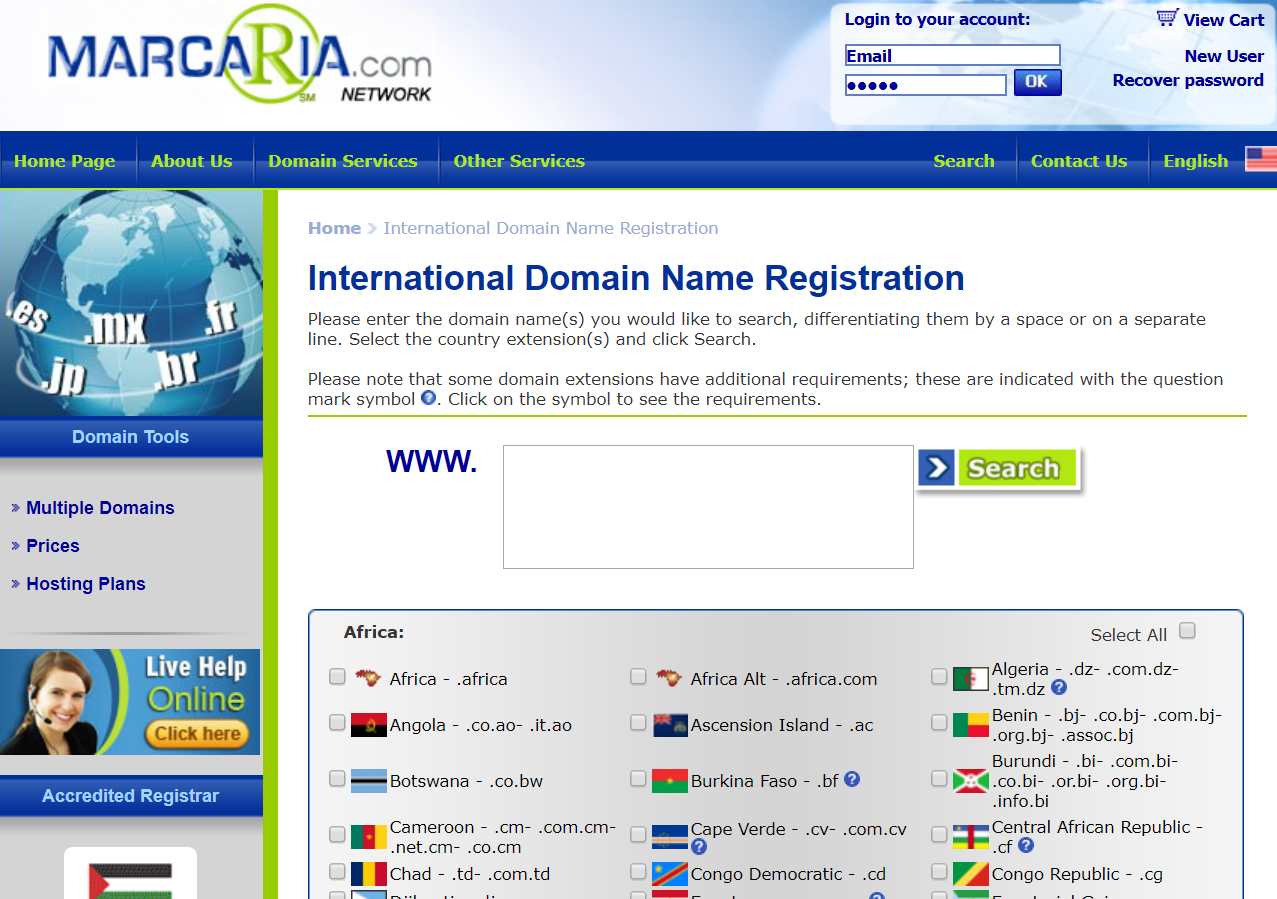Click the Africa map icon next to Africa - .africa
Viewport: 1277px width, 899px height.
click(368, 678)
